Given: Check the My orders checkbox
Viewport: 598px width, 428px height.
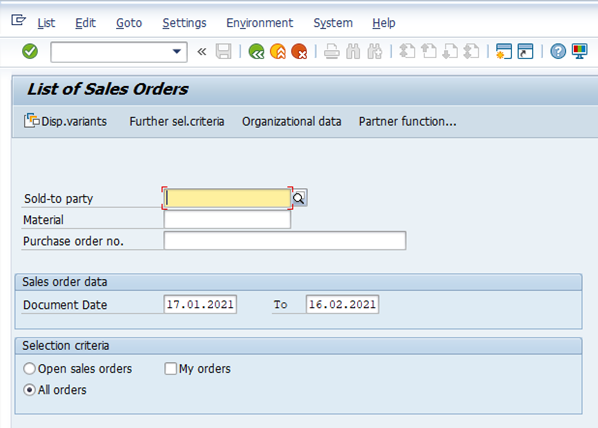Looking at the screenshot, I should coord(170,368).
